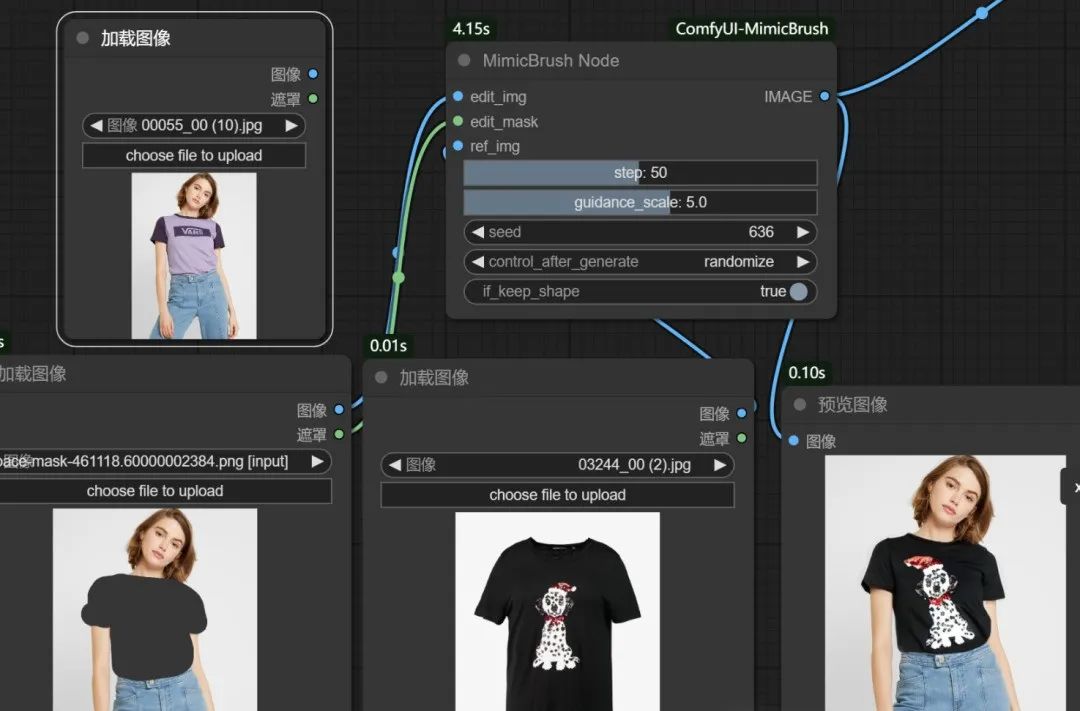Screen dimensions: 1080x711
Task: Select the black dalmatian t-shirt reference thumbnail
Action: pyautogui.click(x=557, y=611)
